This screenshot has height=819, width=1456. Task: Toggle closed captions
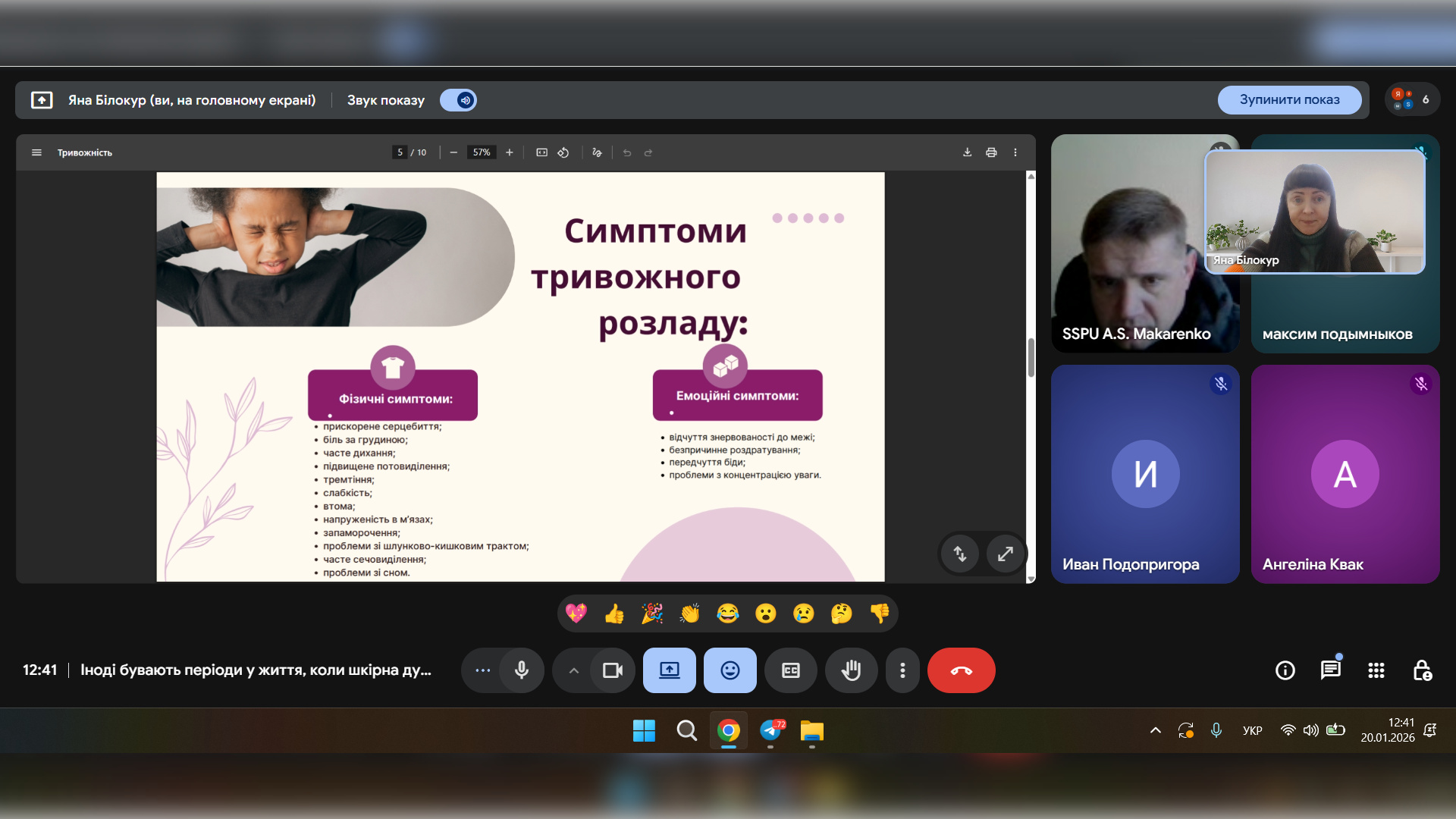coord(790,670)
